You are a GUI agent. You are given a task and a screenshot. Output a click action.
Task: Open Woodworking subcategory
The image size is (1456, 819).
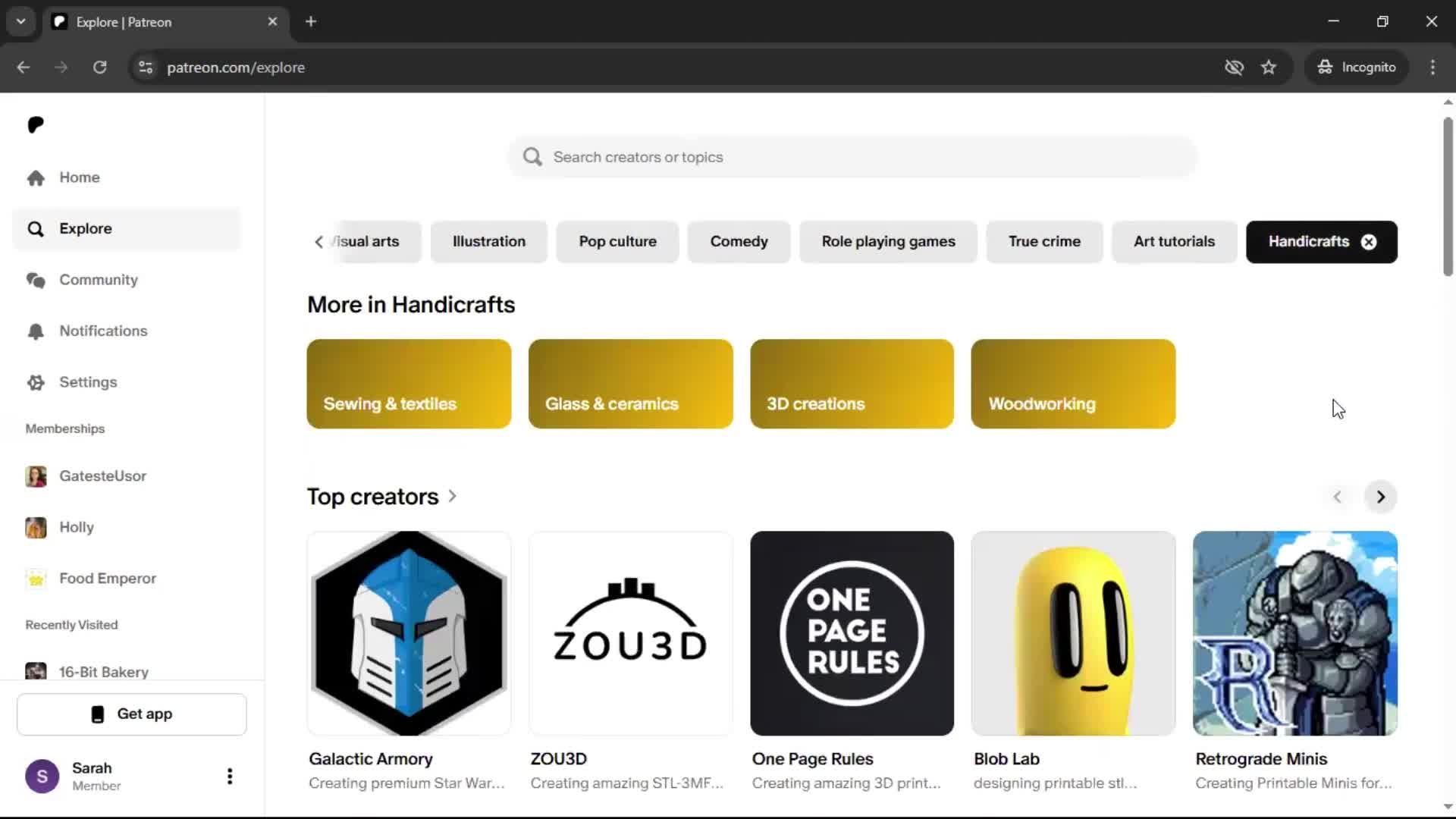click(1073, 384)
